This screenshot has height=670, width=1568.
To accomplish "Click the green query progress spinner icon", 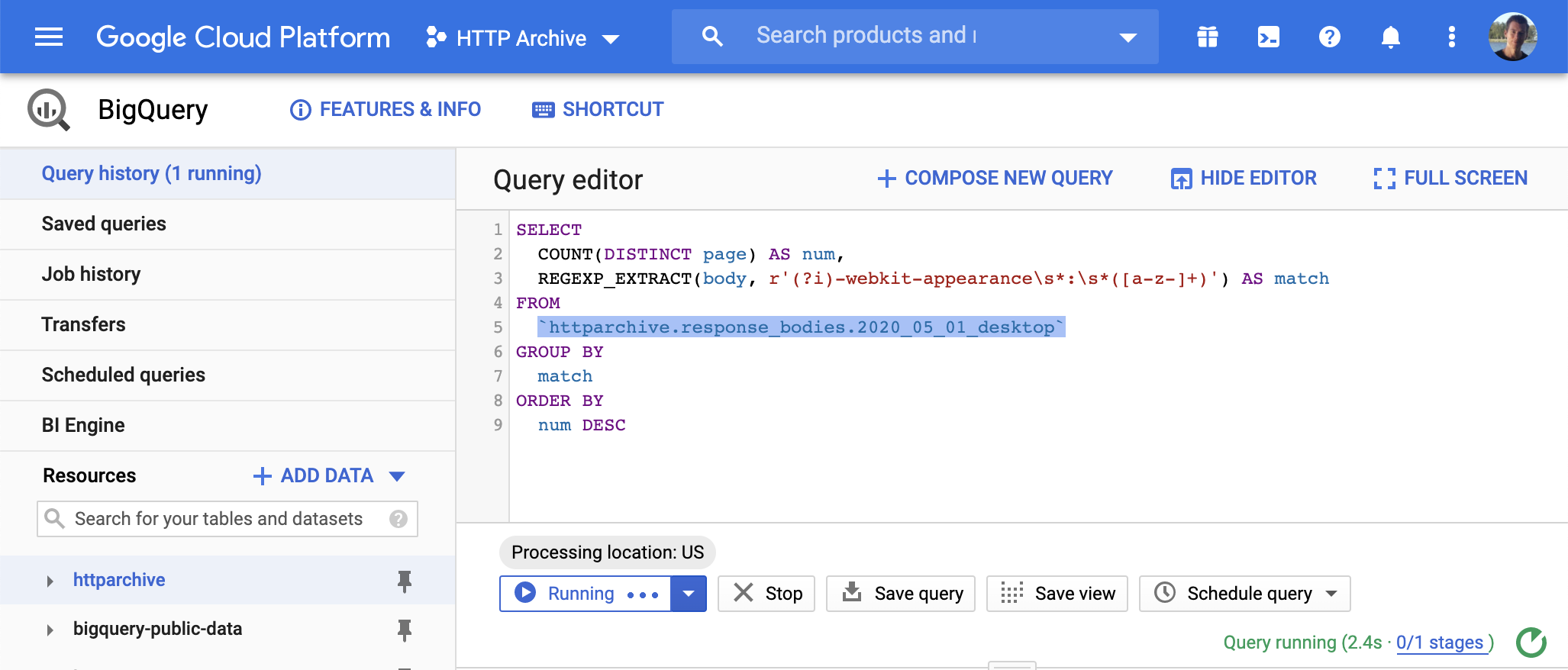I will point(1531,643).
